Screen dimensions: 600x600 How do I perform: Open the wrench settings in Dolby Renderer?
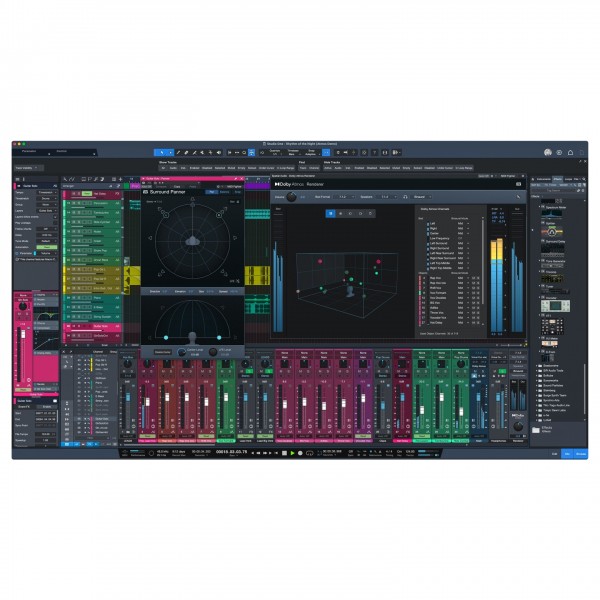pos(518,197)
